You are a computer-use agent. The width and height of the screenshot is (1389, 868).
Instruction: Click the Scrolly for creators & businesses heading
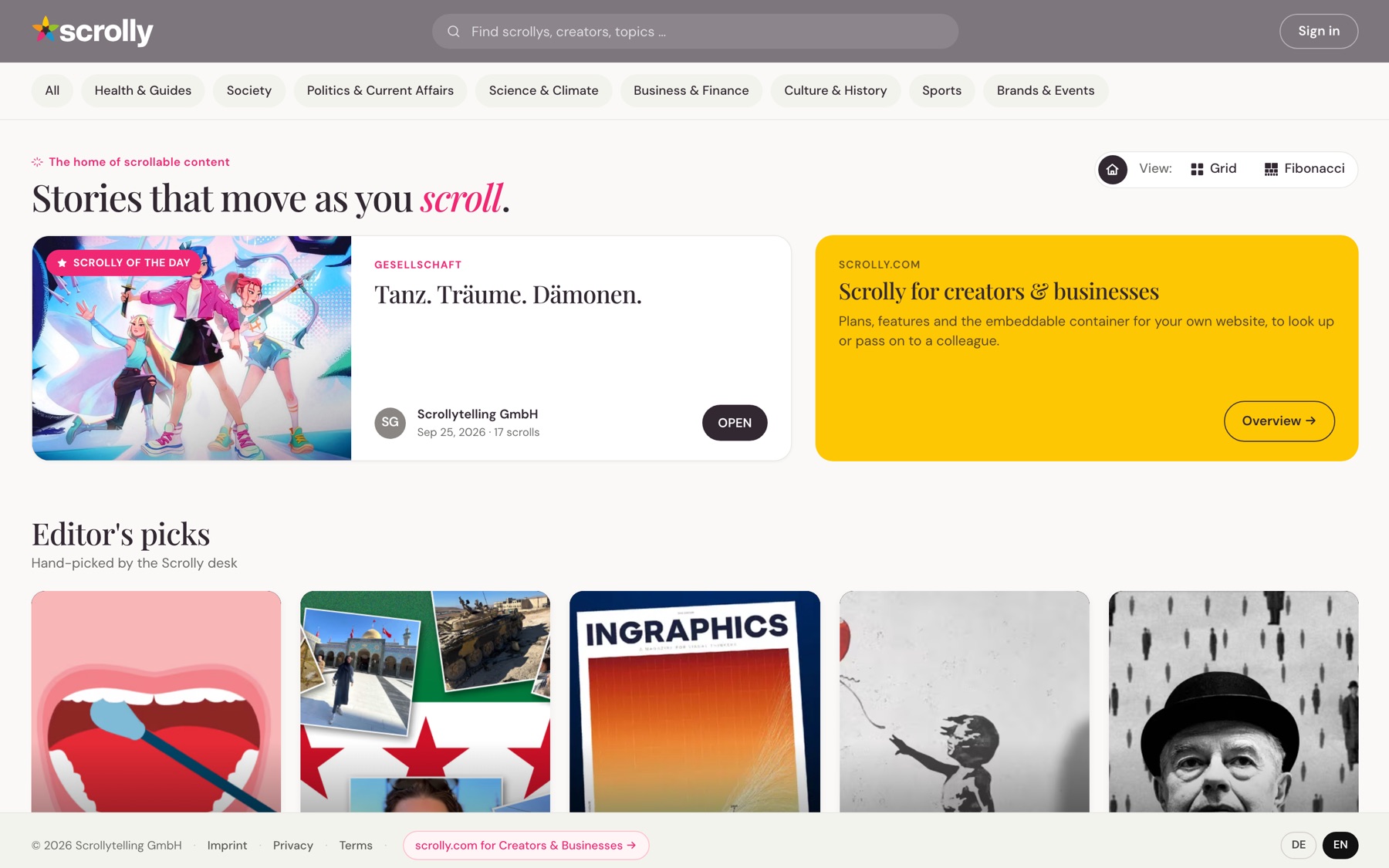click(999, 292)
